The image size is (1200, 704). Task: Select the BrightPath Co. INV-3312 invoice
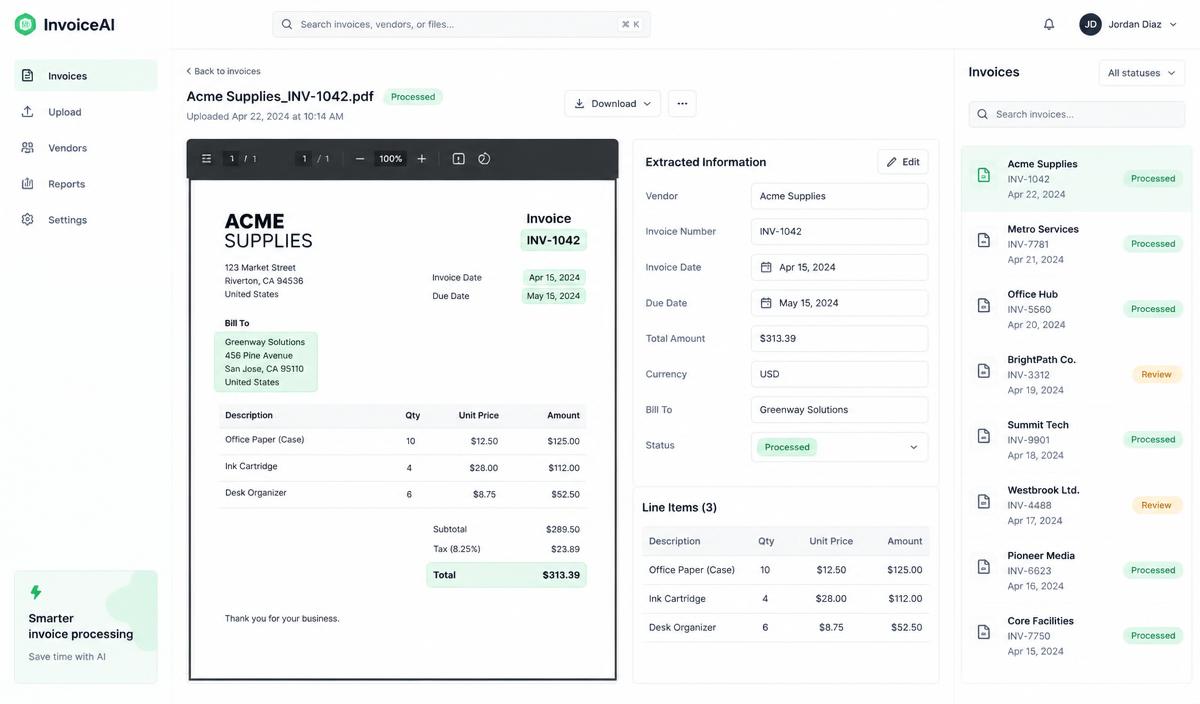1077,375
